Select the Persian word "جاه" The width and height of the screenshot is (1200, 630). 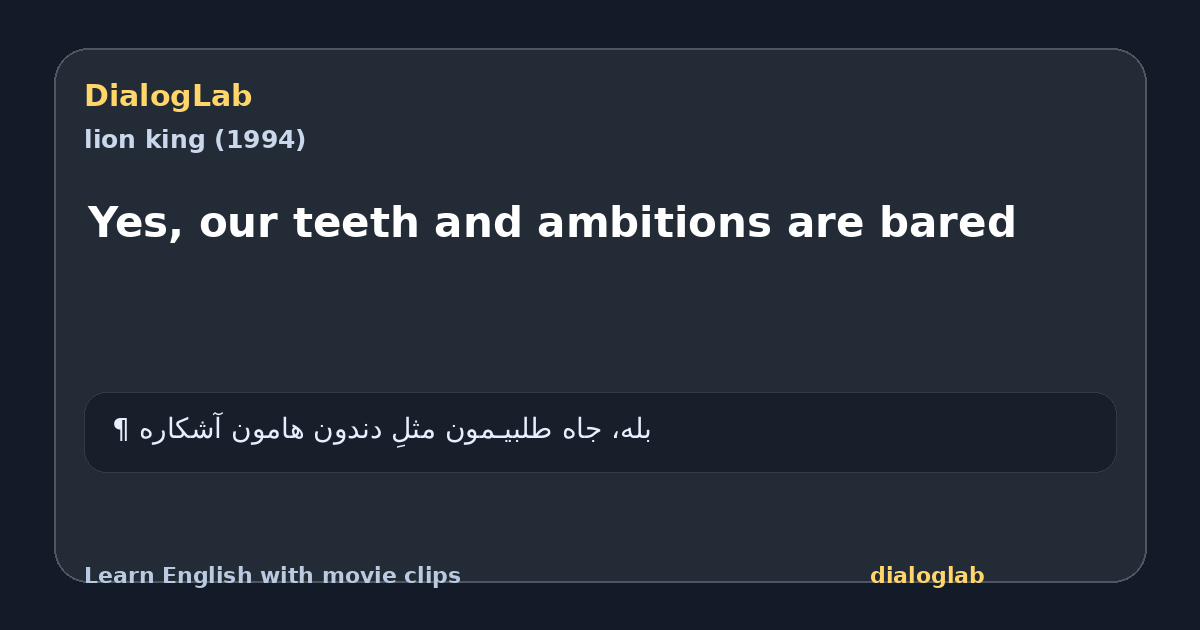pos(582,430)
